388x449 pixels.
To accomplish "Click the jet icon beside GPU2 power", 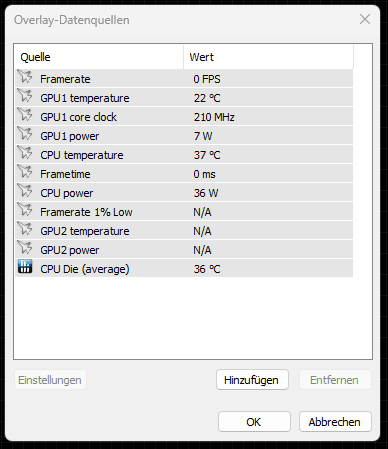I will click(x=25, y=248).
